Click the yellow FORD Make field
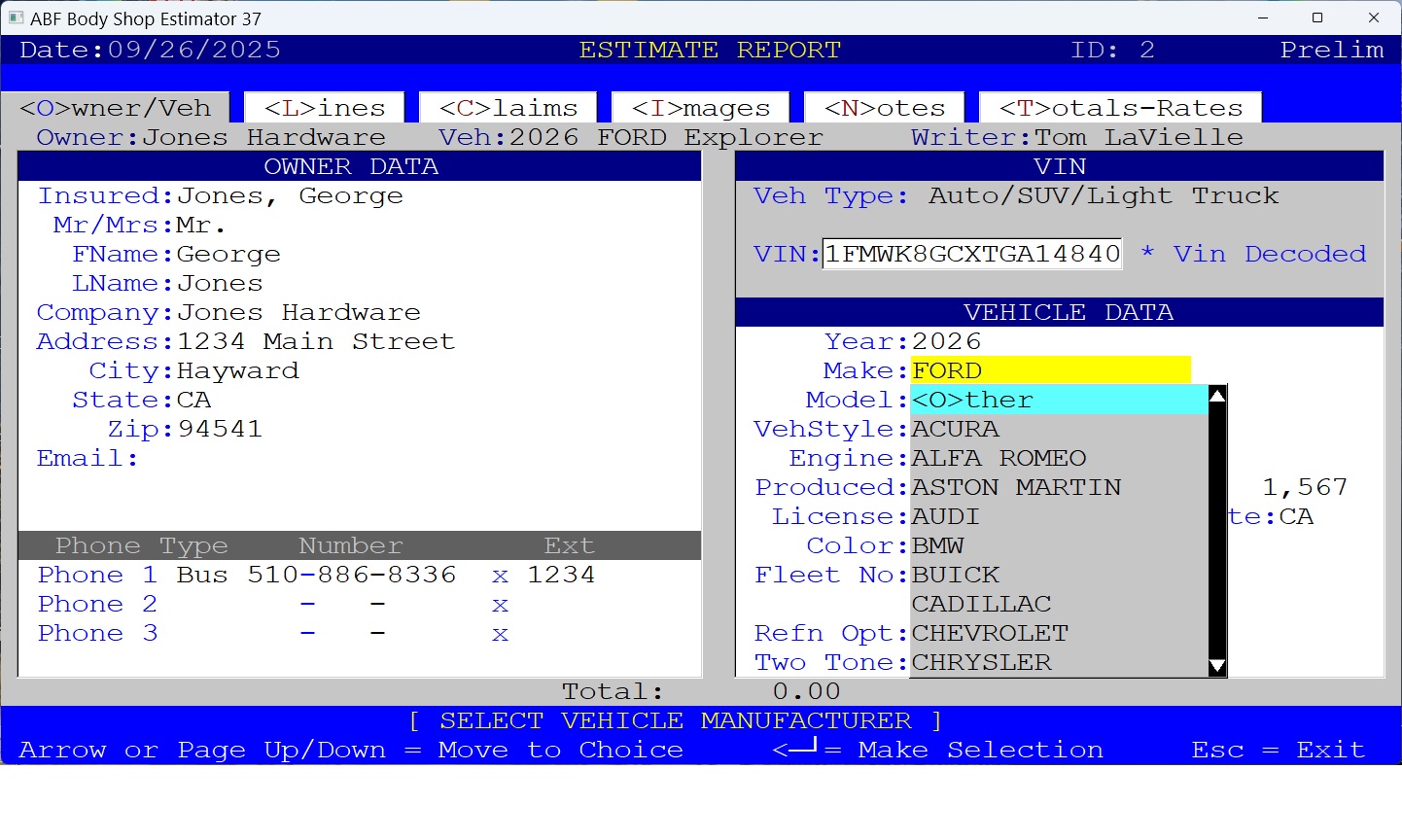Screen dimensions: 1402x840 pyautogui.click(x=1050, y=370)
